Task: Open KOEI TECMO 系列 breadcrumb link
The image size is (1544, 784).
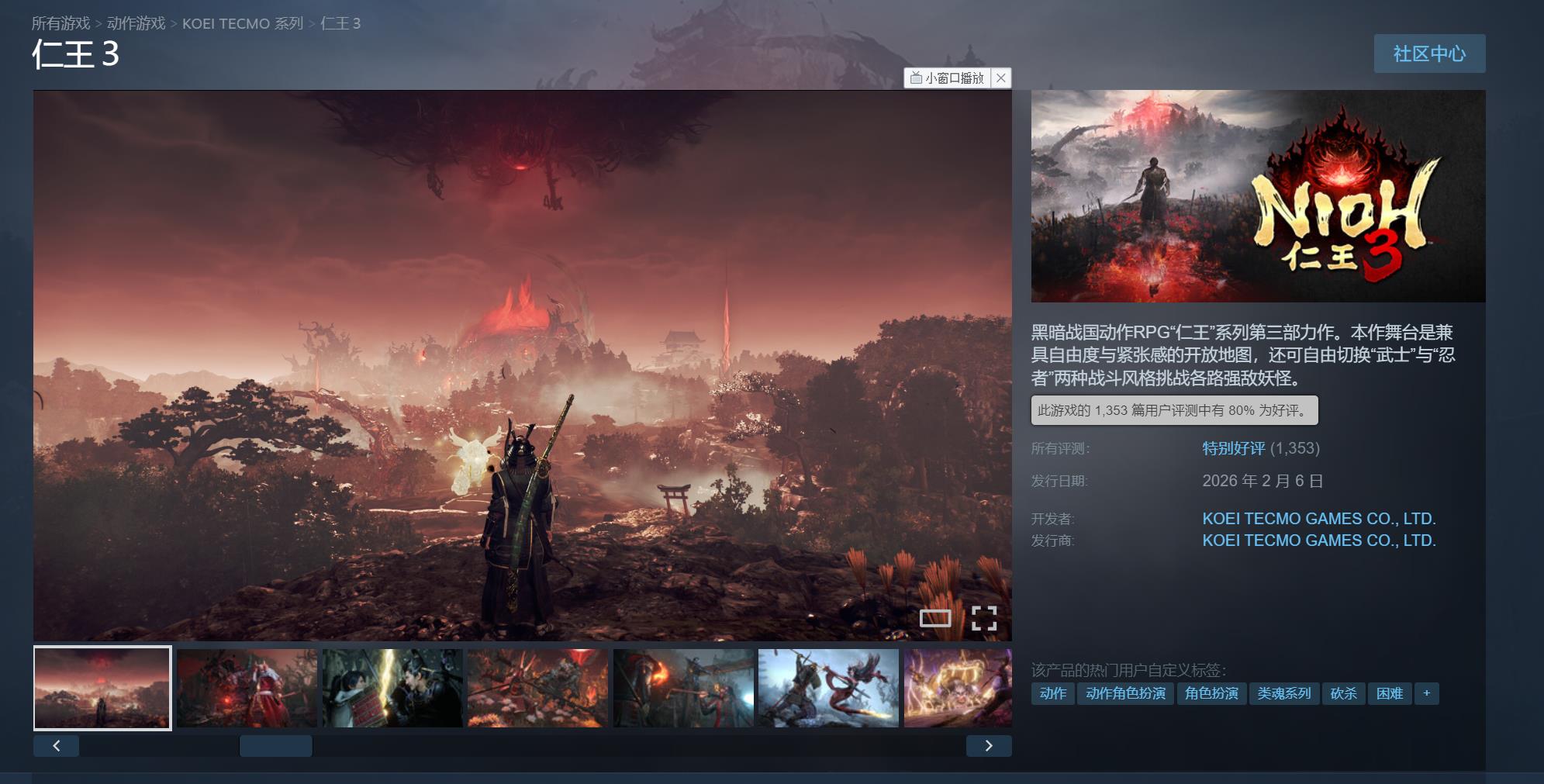Action: click(242, 23)
